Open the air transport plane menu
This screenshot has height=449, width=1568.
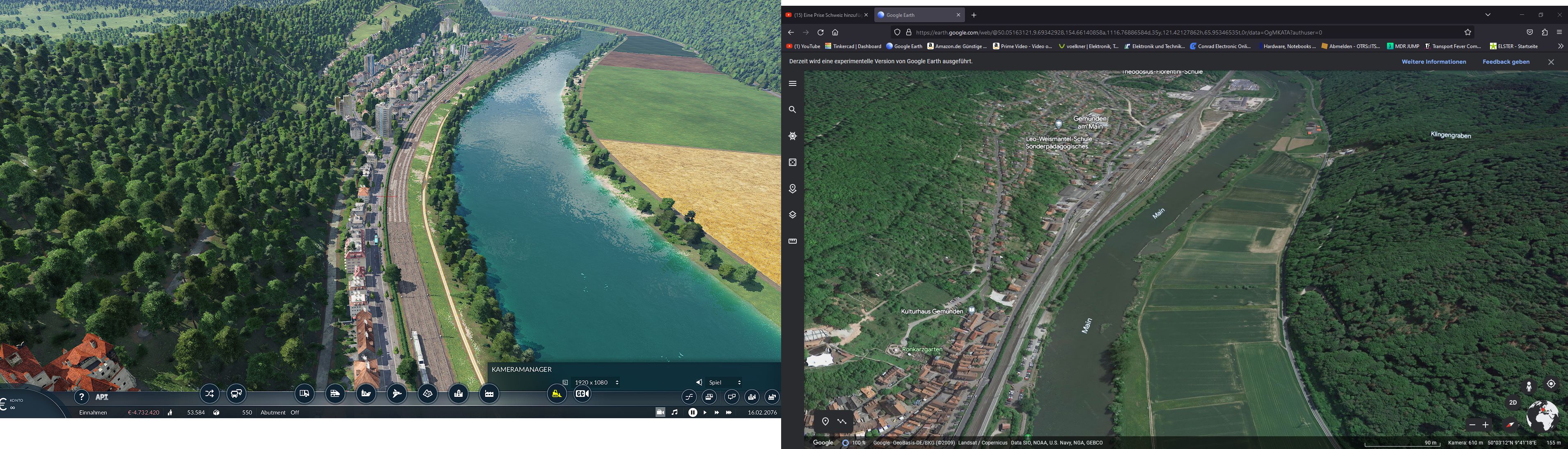tap(397, 394)
